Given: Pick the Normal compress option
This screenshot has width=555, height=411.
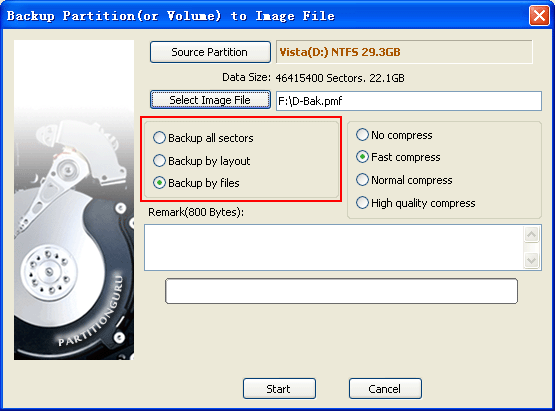Looking at the screenshot, I should pos(404,180).
